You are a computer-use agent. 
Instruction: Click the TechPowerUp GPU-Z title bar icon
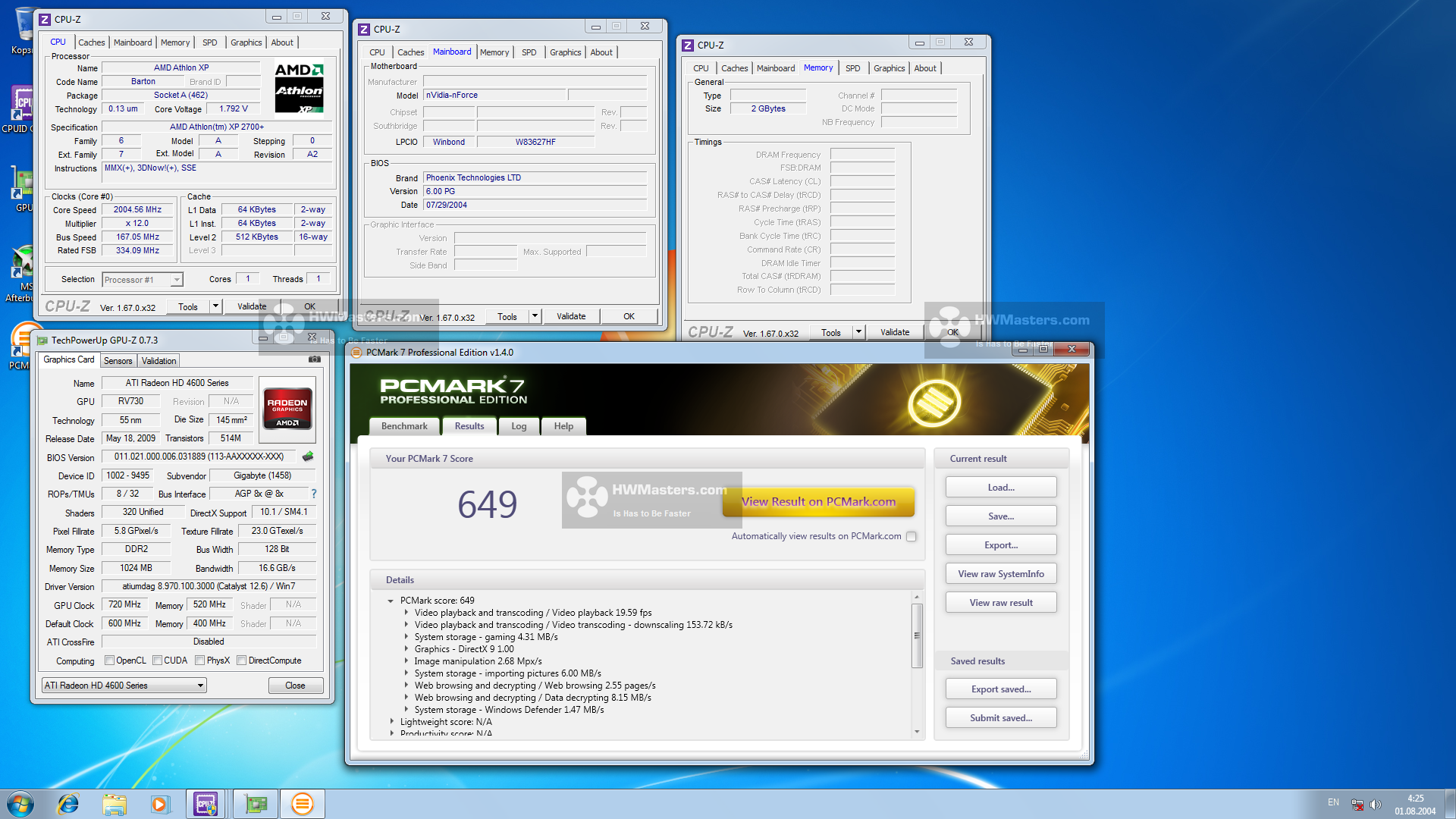42,340
